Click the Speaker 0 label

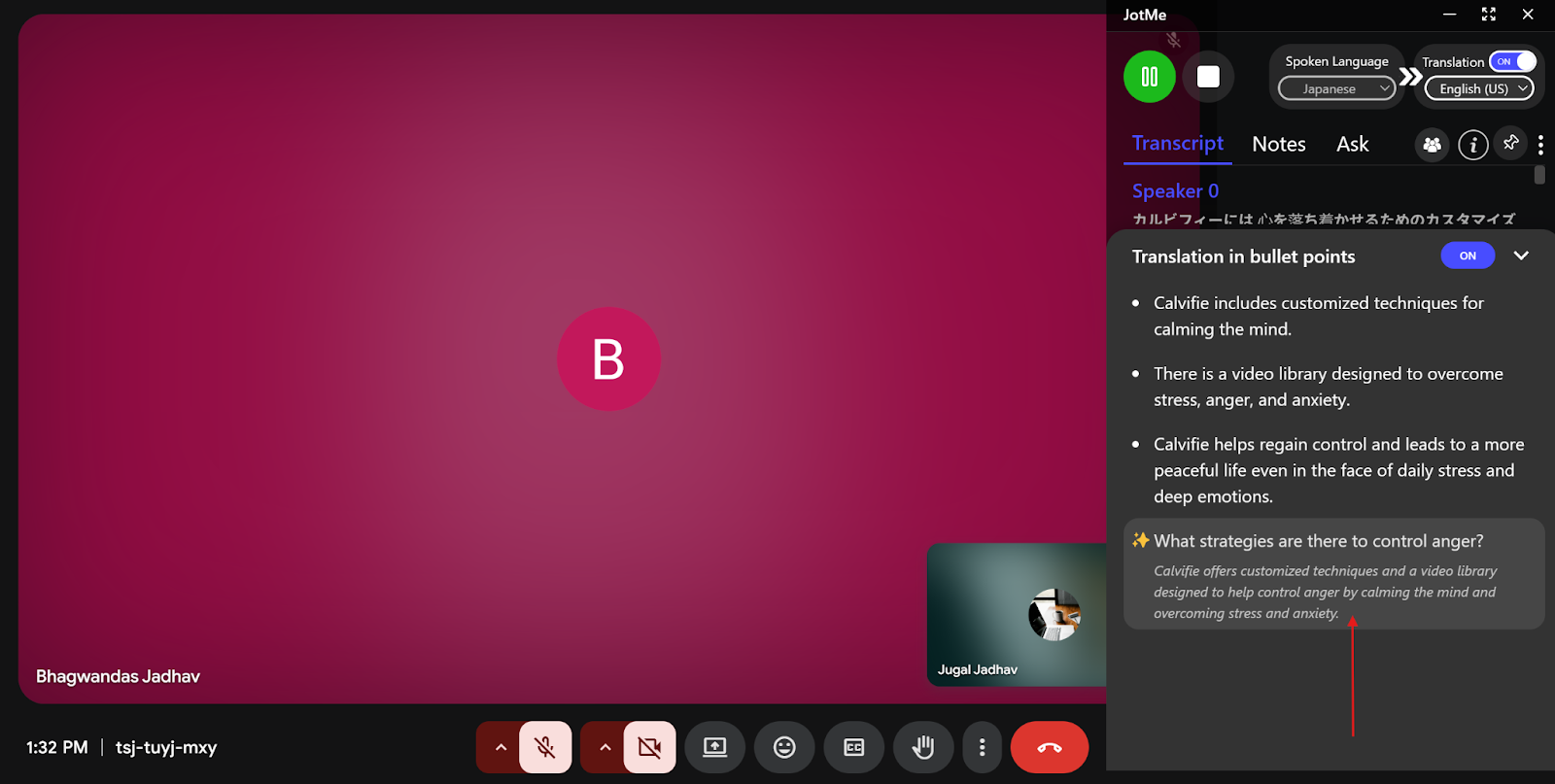[x=1175, y=191]
